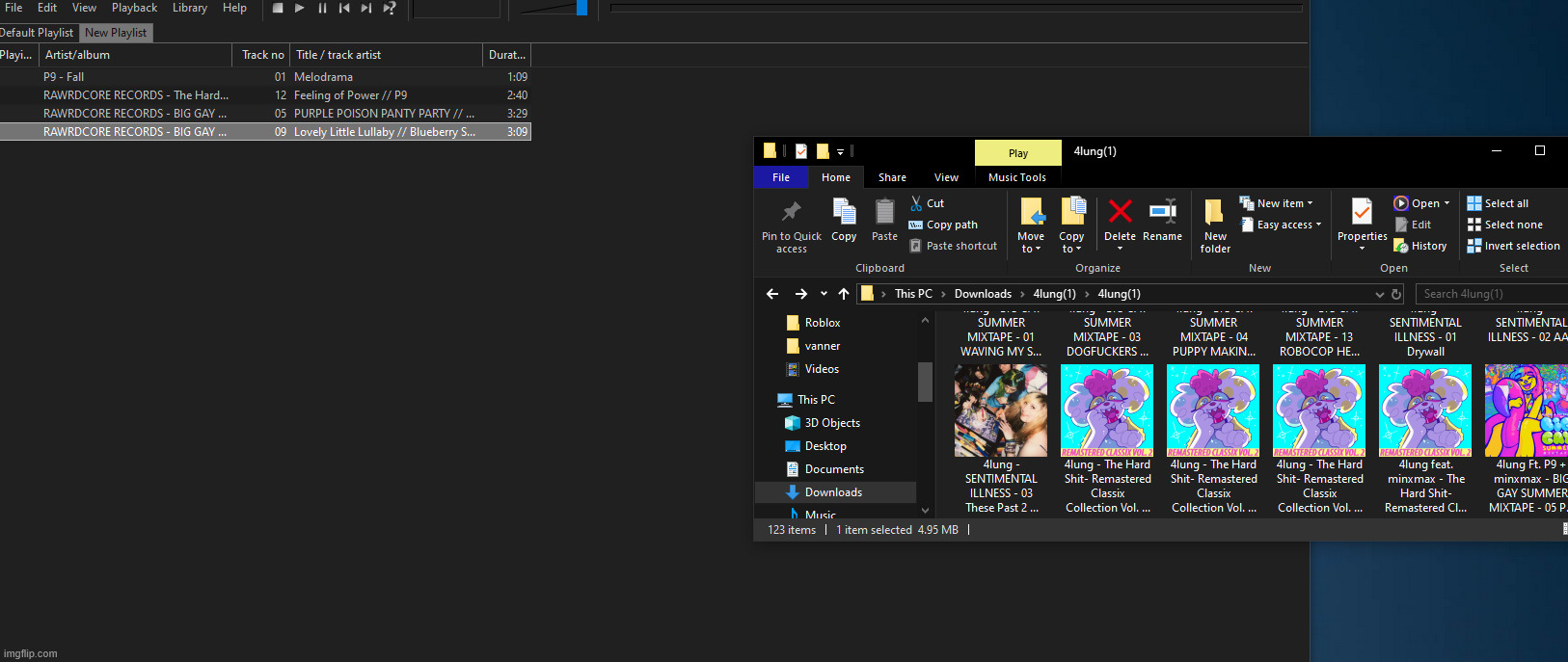Screen dimensions: 1568x662
Task: Switch to the Share ribbon tab
Action: [x=892, y=177]
